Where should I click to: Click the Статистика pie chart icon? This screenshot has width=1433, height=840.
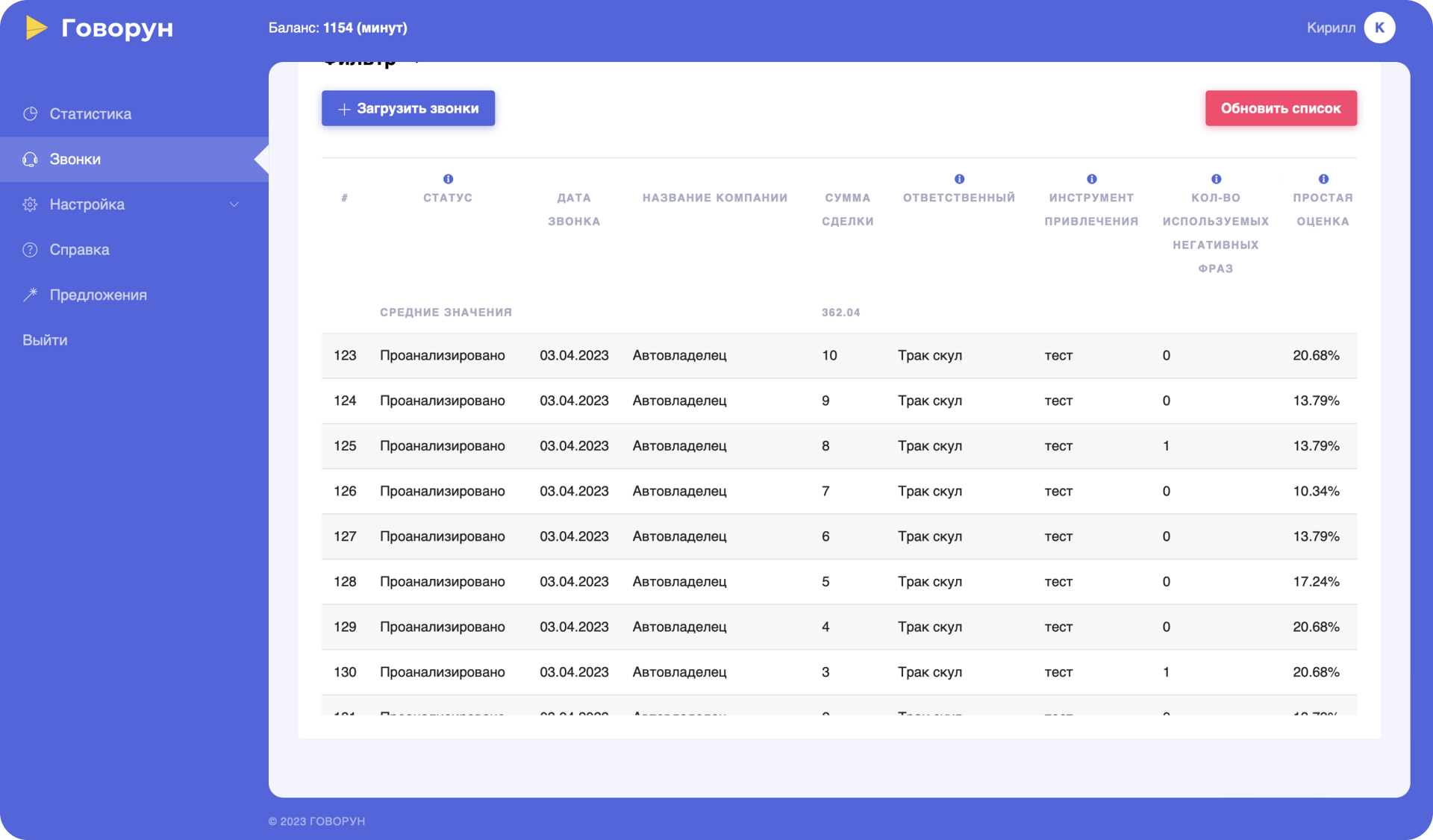pos(30,114)
